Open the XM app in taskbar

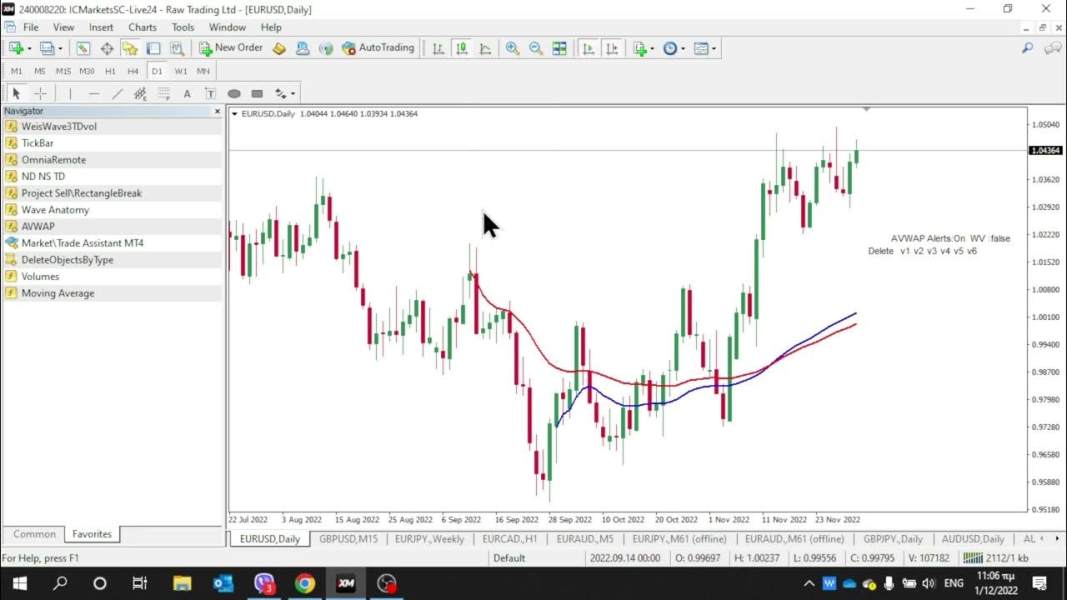pos(345,583)
